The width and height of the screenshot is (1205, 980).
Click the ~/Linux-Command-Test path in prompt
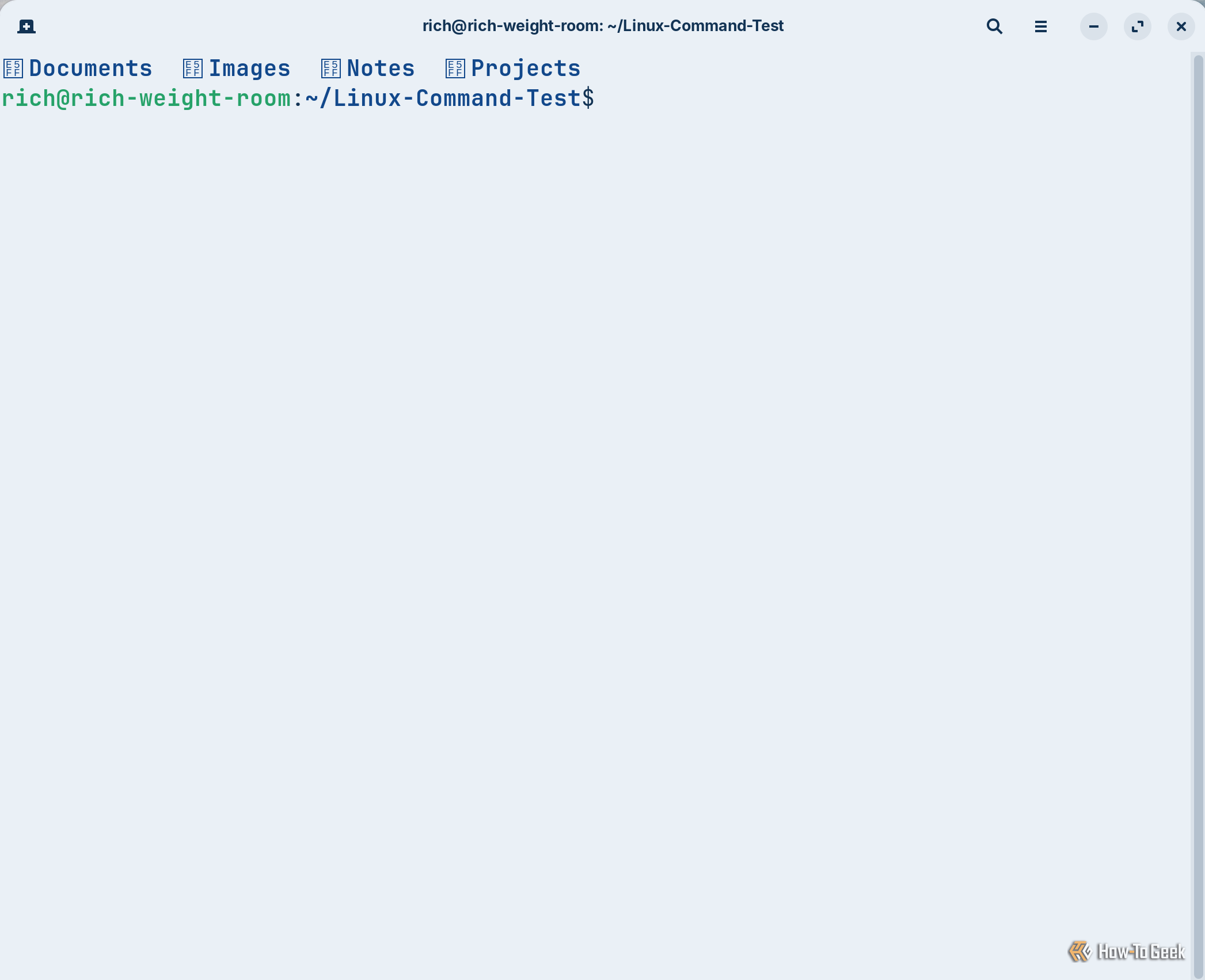click(x=443, y=98)
